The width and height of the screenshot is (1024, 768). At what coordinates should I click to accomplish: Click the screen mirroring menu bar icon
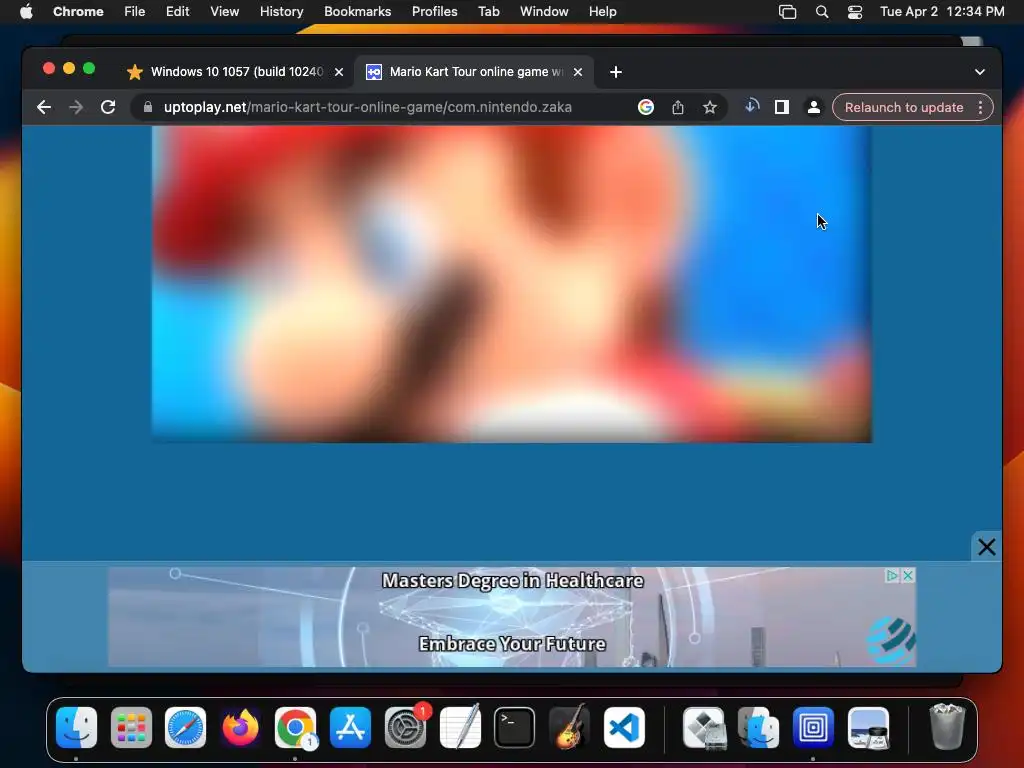point(788,12)
